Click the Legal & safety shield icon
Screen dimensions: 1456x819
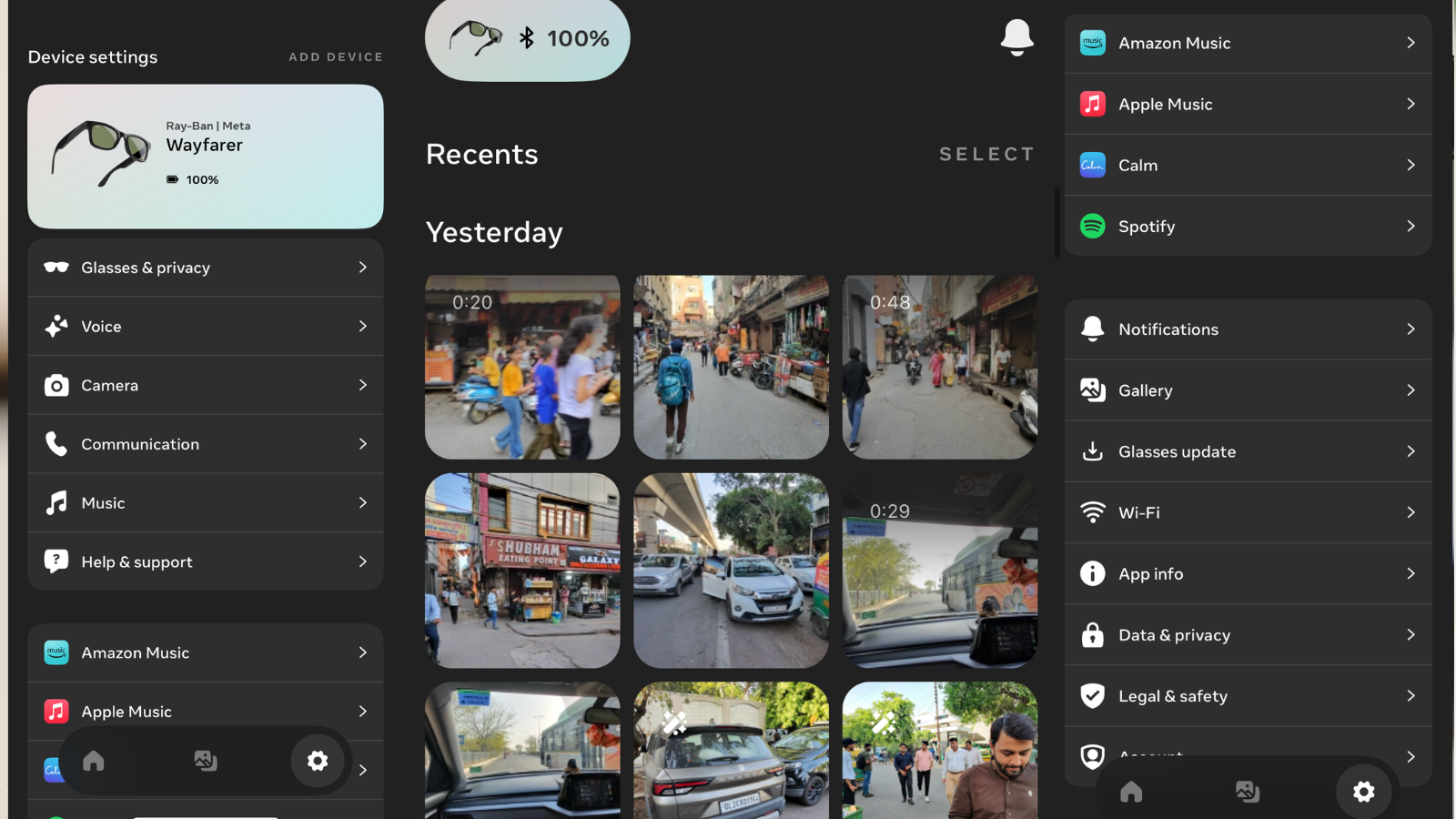click(x=1092, y=696)
